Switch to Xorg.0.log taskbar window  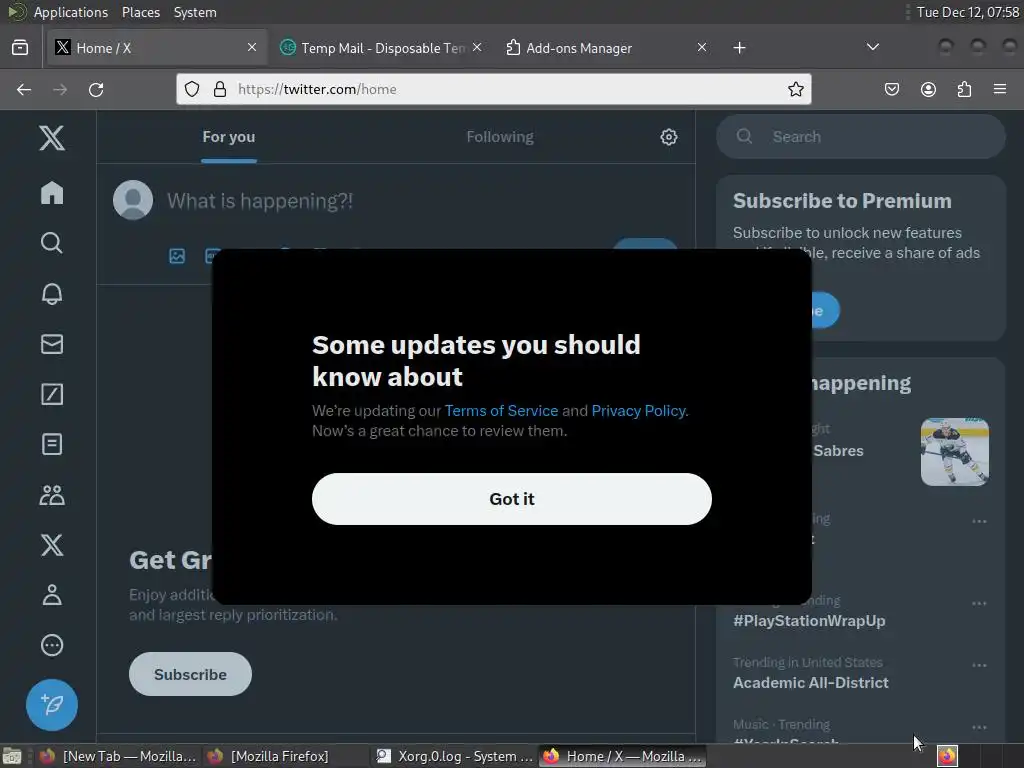click(x=455, y=756)
